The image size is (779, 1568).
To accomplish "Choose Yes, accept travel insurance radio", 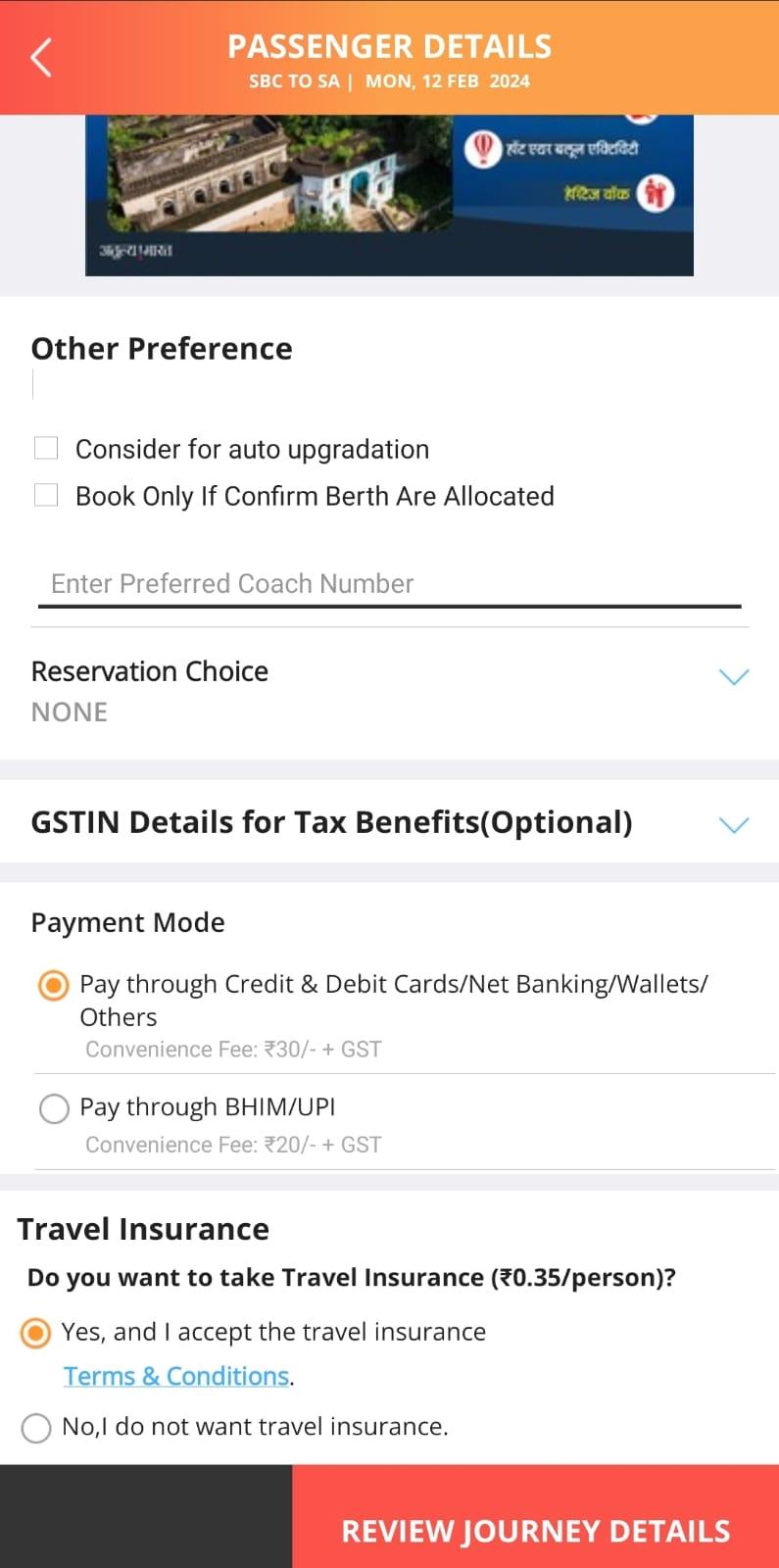I will click(36, 1333).
